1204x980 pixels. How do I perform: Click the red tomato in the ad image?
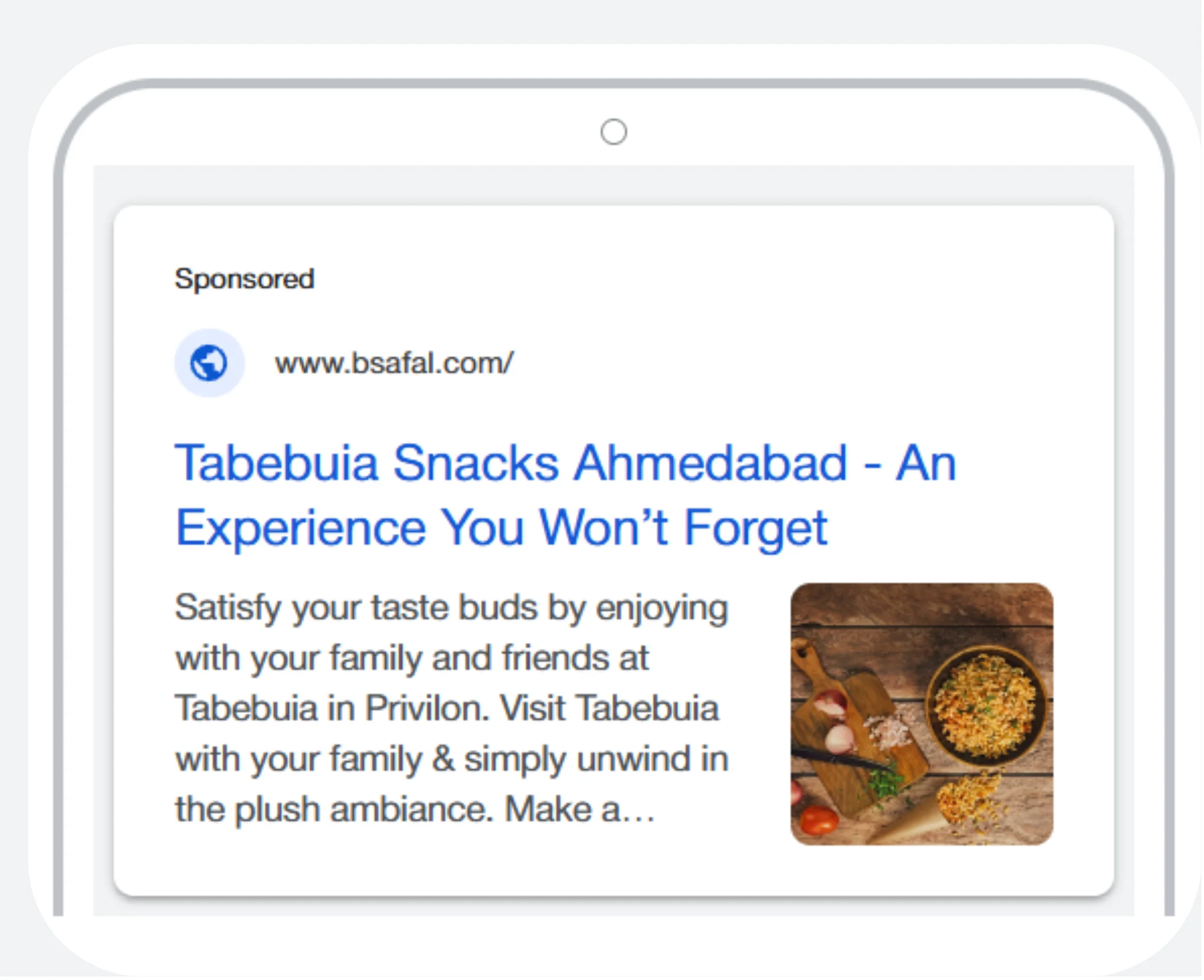819,819
